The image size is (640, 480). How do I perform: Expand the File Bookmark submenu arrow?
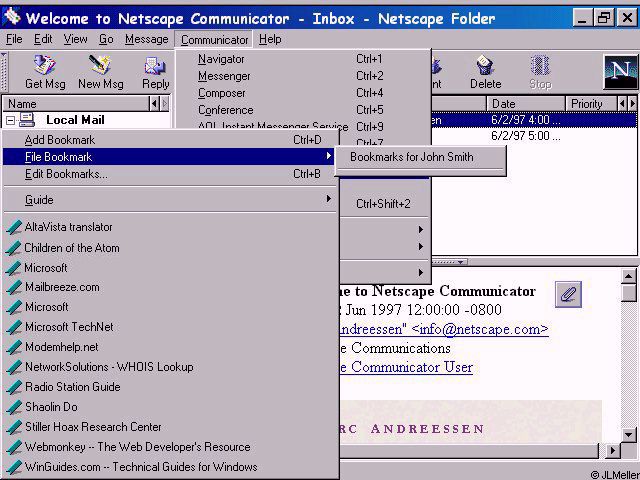coord(329,156)
